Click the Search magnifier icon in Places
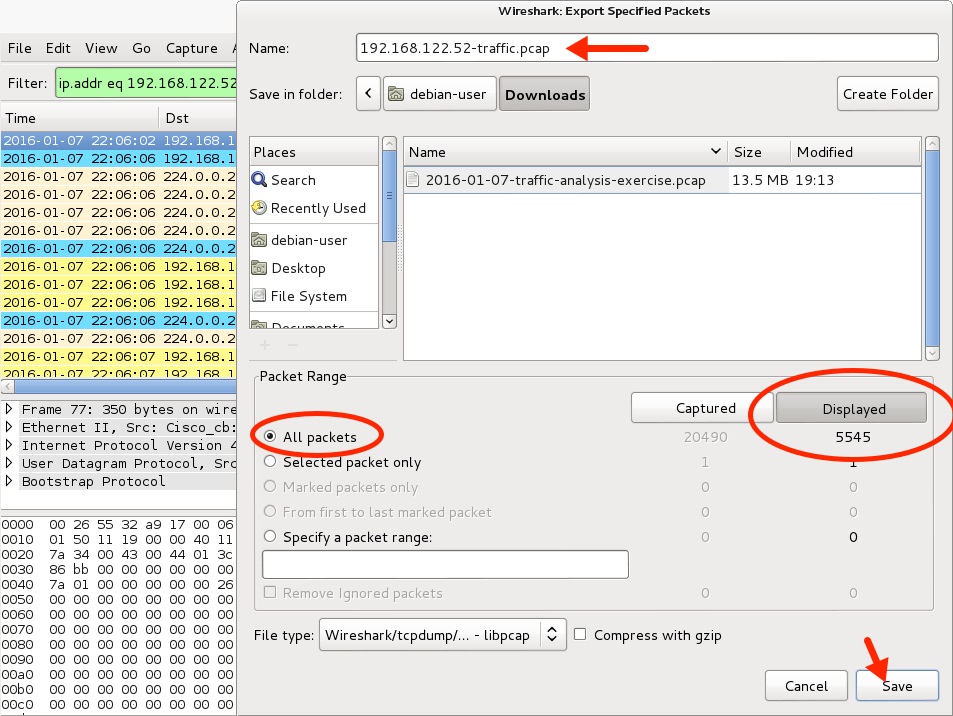953x716 pixels. tap(259, 179)
